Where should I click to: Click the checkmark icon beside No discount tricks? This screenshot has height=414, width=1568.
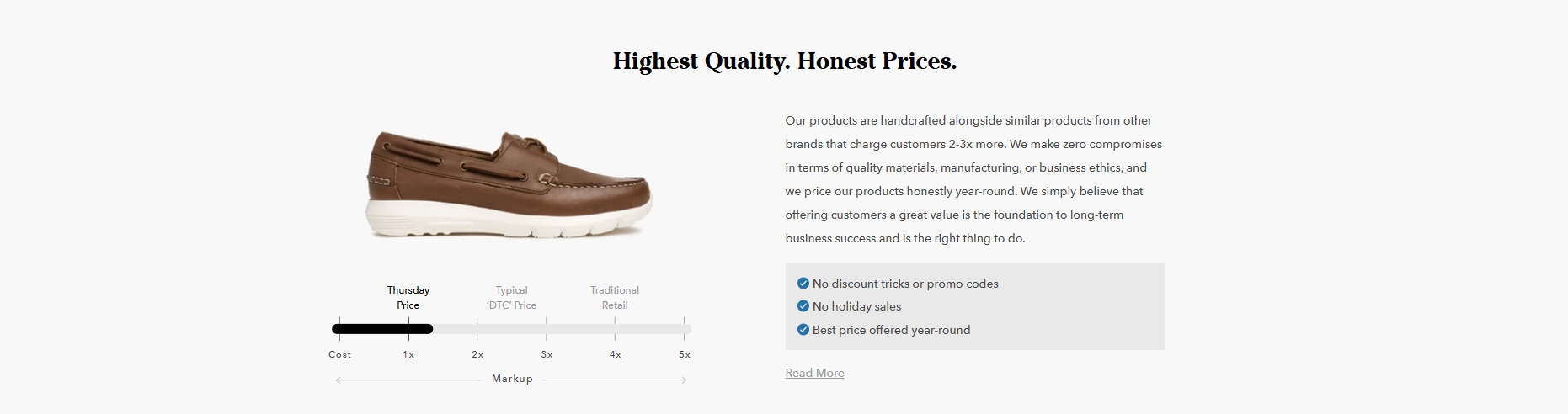(x=803, y=284)
